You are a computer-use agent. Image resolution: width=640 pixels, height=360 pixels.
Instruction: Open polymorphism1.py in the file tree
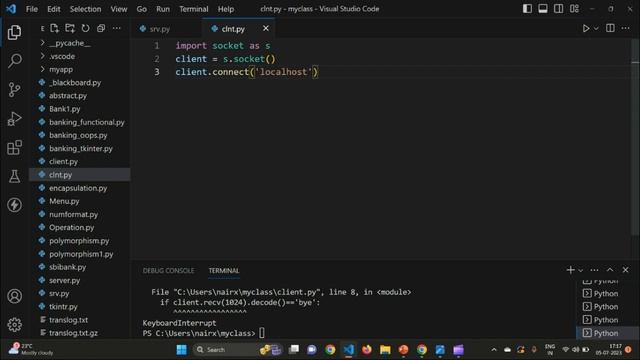point(80,254)
